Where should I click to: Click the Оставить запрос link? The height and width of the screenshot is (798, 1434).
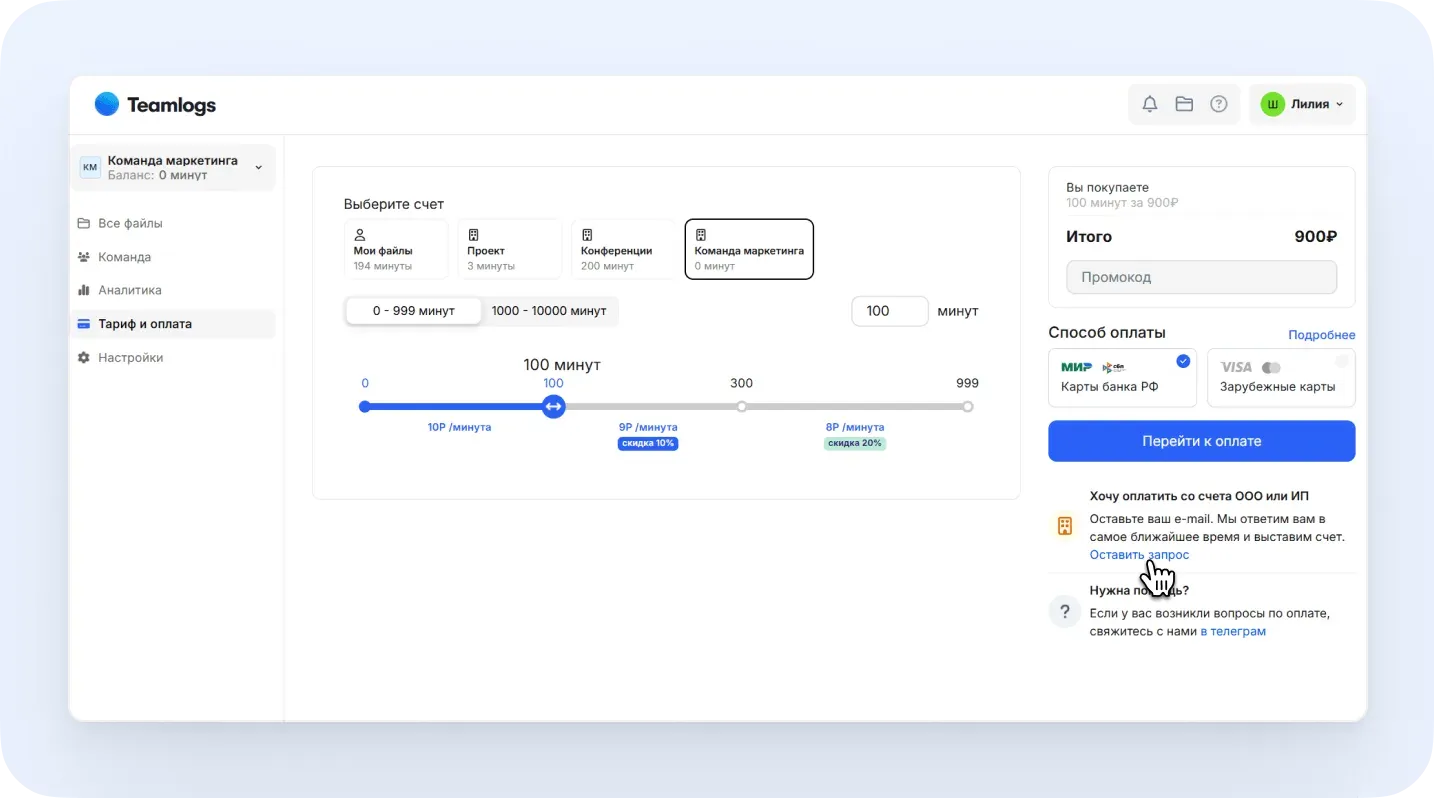(1139, 555)
